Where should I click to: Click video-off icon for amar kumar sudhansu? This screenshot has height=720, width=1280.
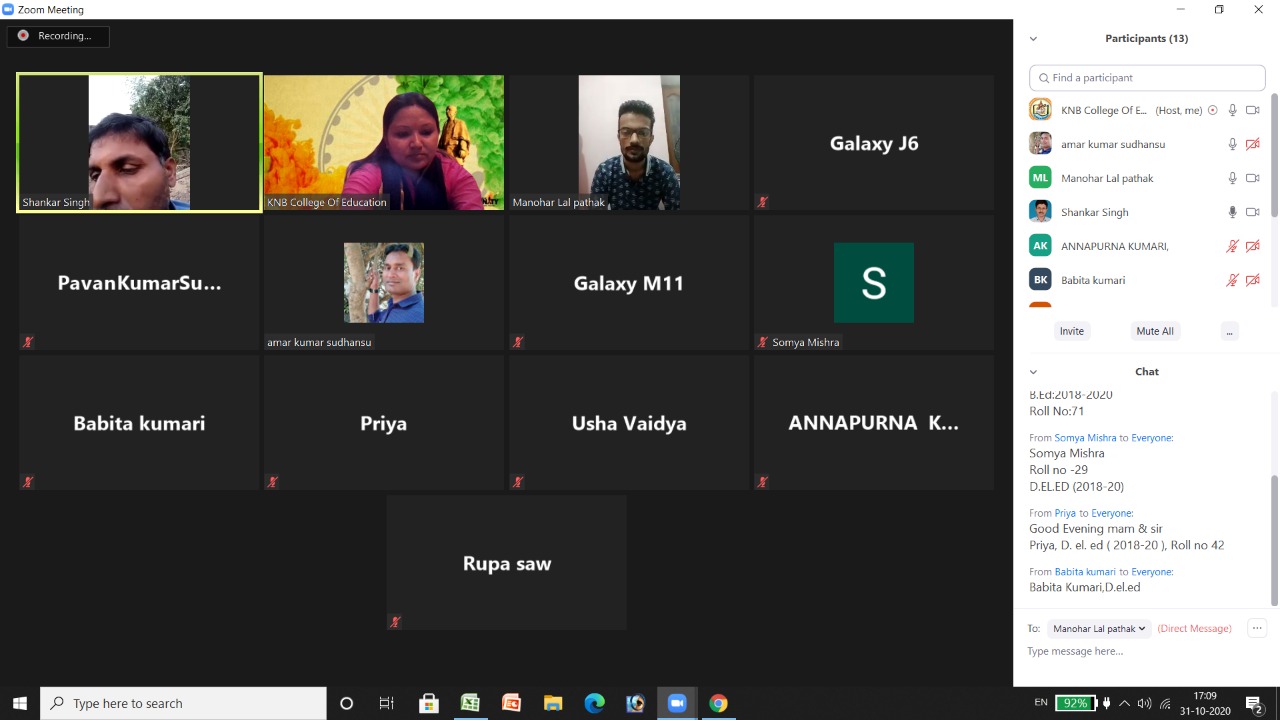(x=1252, y=144)
